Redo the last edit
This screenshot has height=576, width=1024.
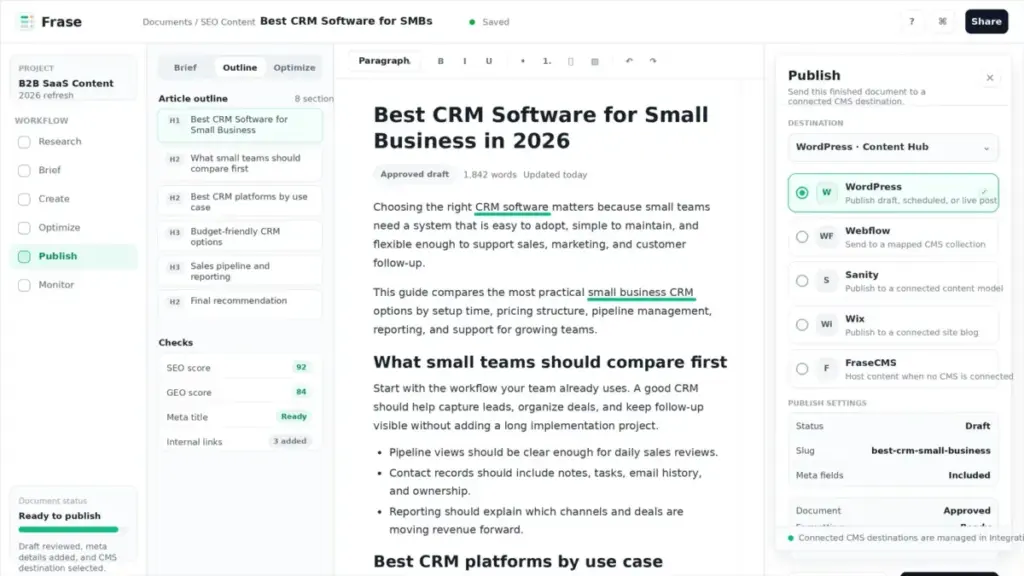(x=653, y=61)
